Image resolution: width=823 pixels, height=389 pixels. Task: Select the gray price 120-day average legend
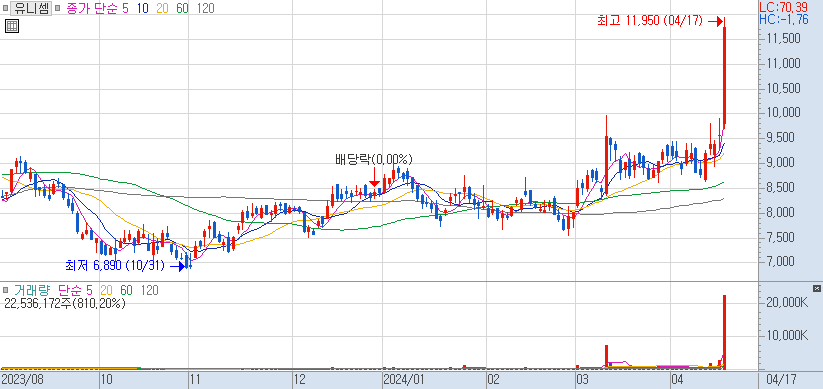pyautogui.click(x=205, y=8)
